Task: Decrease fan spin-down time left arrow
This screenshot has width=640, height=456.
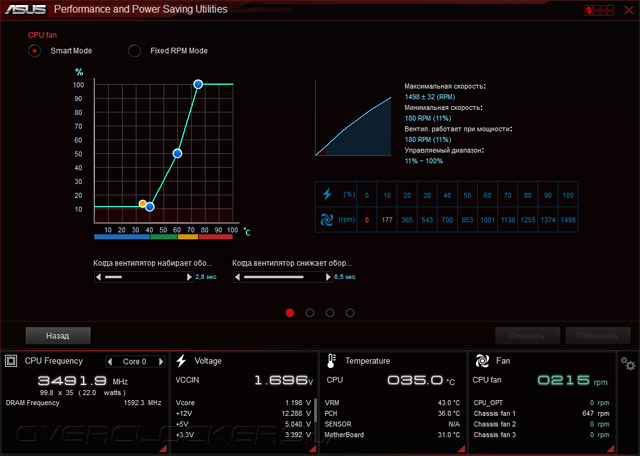Action: coord(237,277)
